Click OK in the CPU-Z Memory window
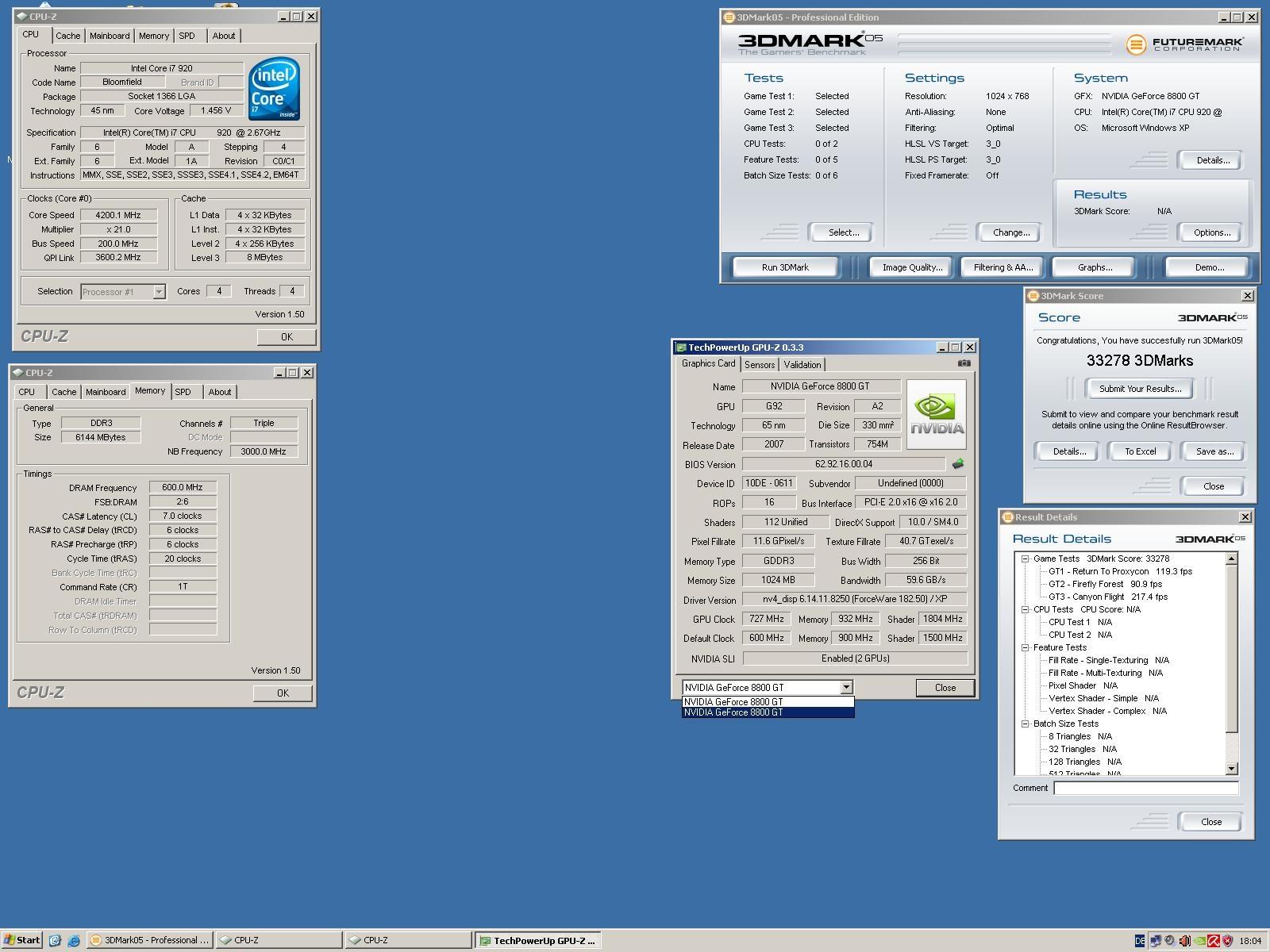 click(283, 693)
